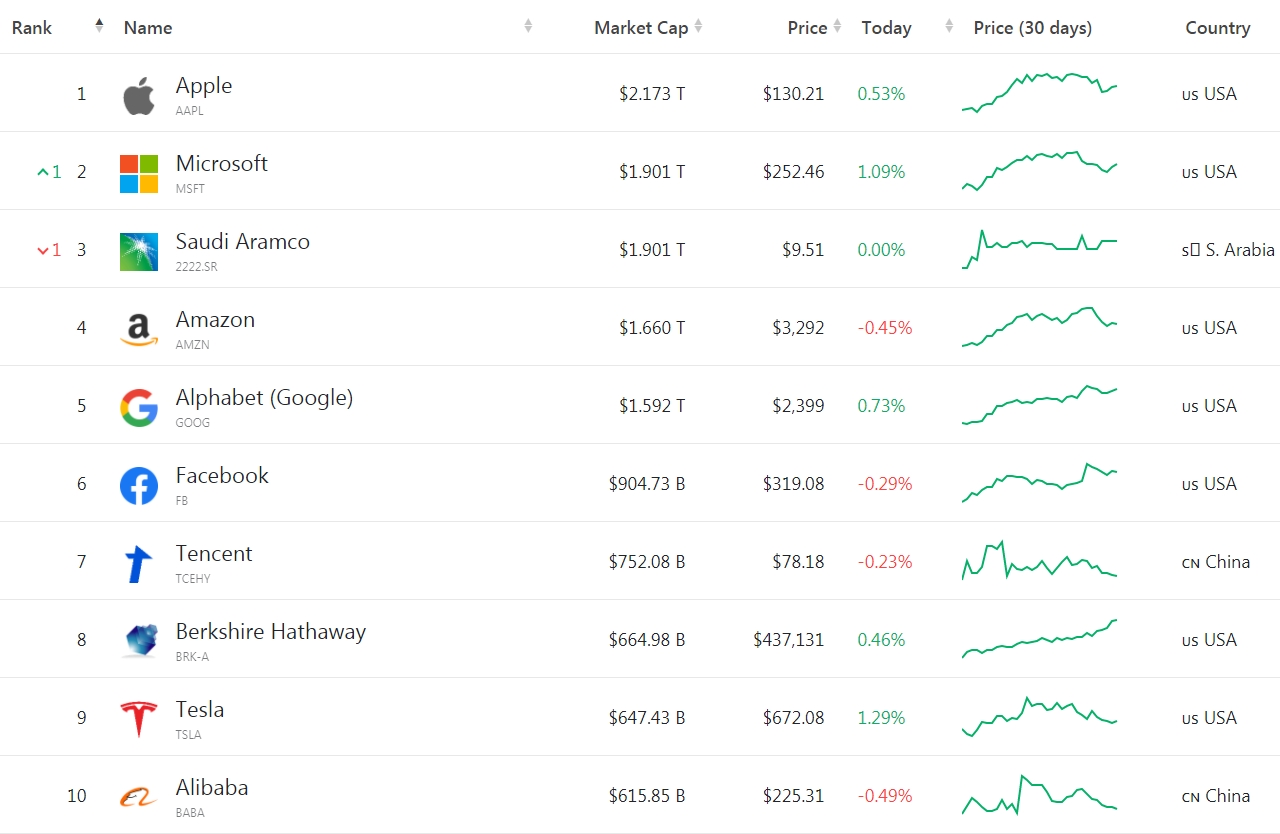This screenshot has width=1280, height=834.
Task: Click Saudi Aramco's red rank-down arrow
Action: 43,250
